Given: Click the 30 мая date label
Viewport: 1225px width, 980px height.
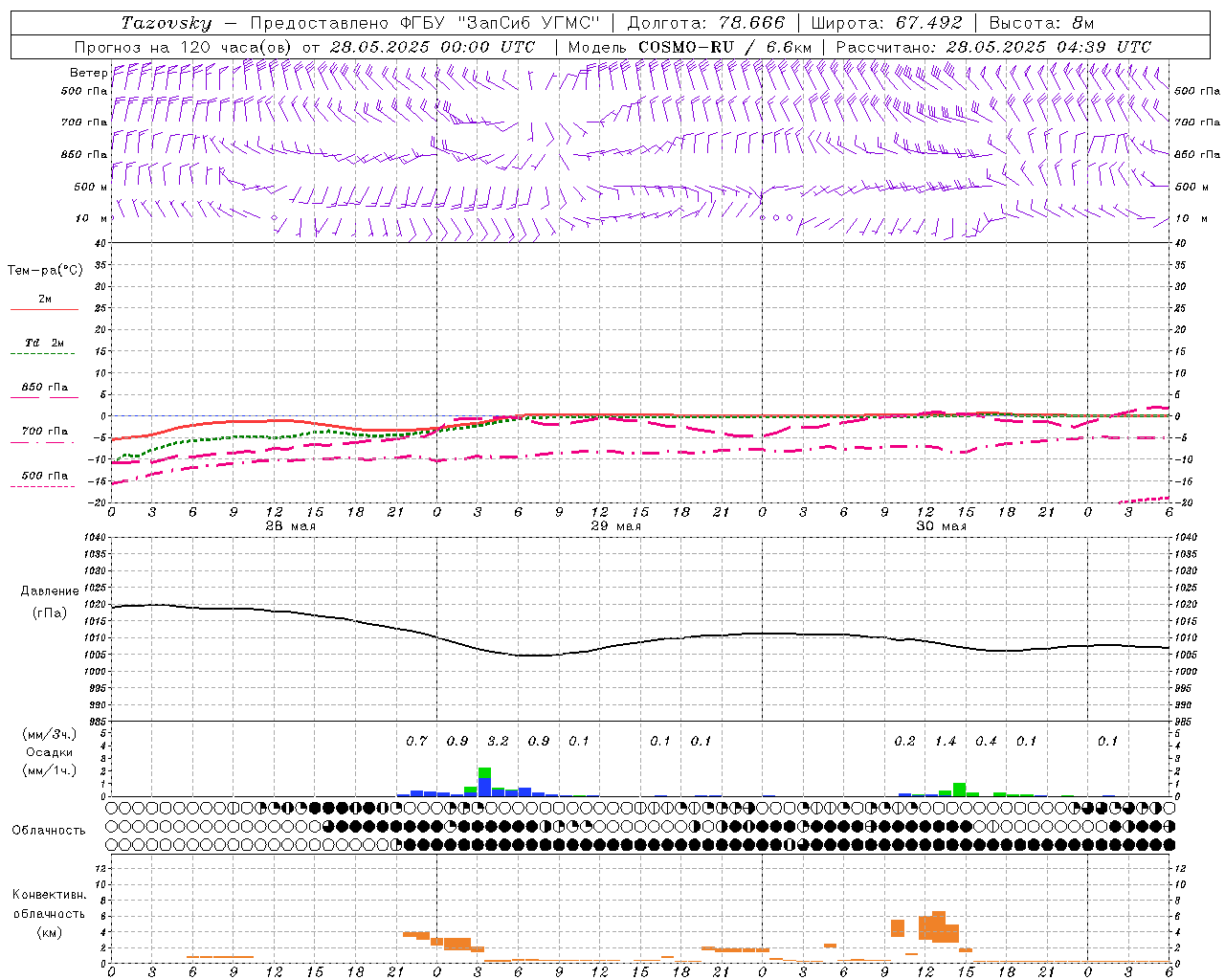Looking at the screenshot, I should [941, 526].
